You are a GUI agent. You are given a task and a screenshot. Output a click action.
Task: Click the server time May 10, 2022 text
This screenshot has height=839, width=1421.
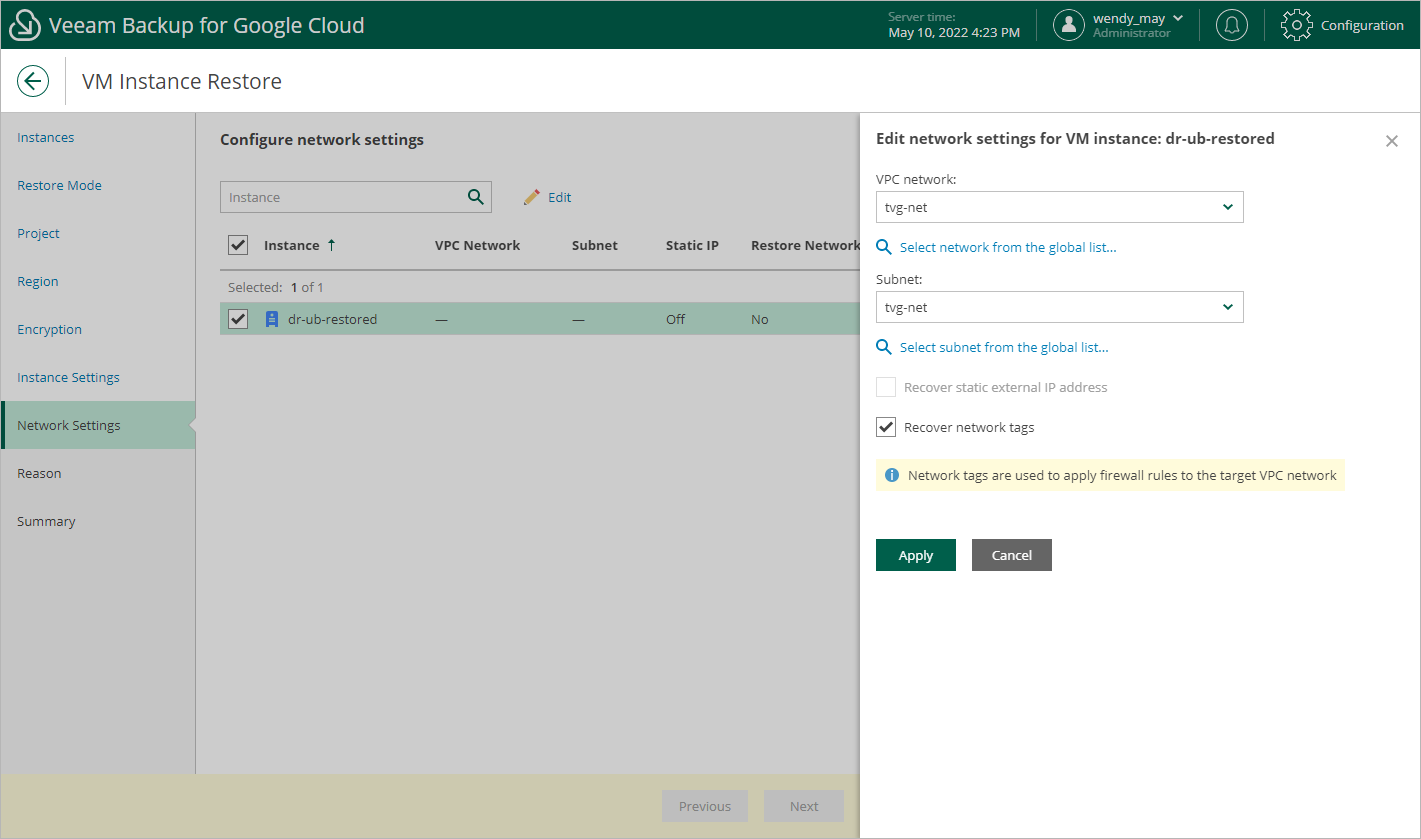click(x=954, y=33)
